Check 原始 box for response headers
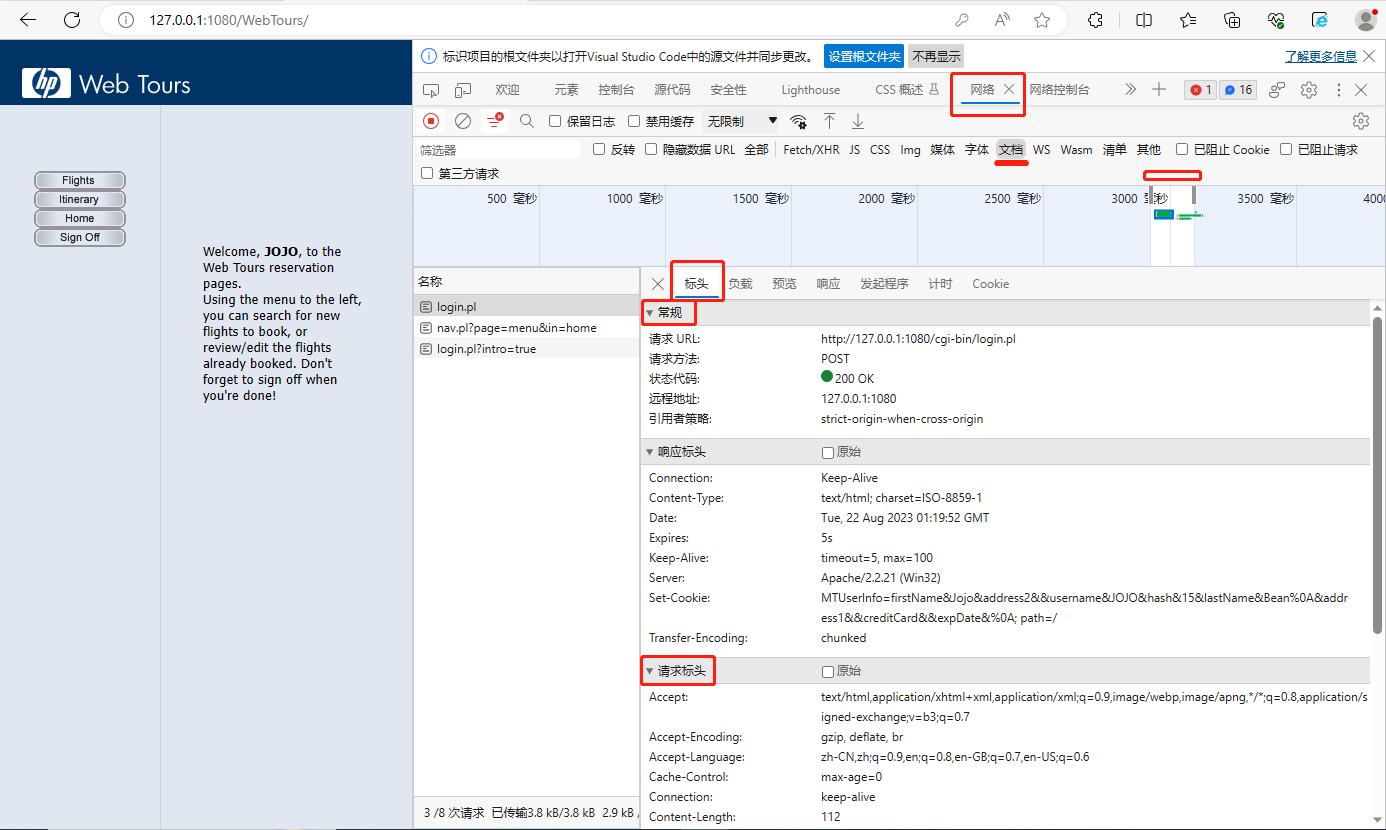1386x830 pixels. pos(827,453)
